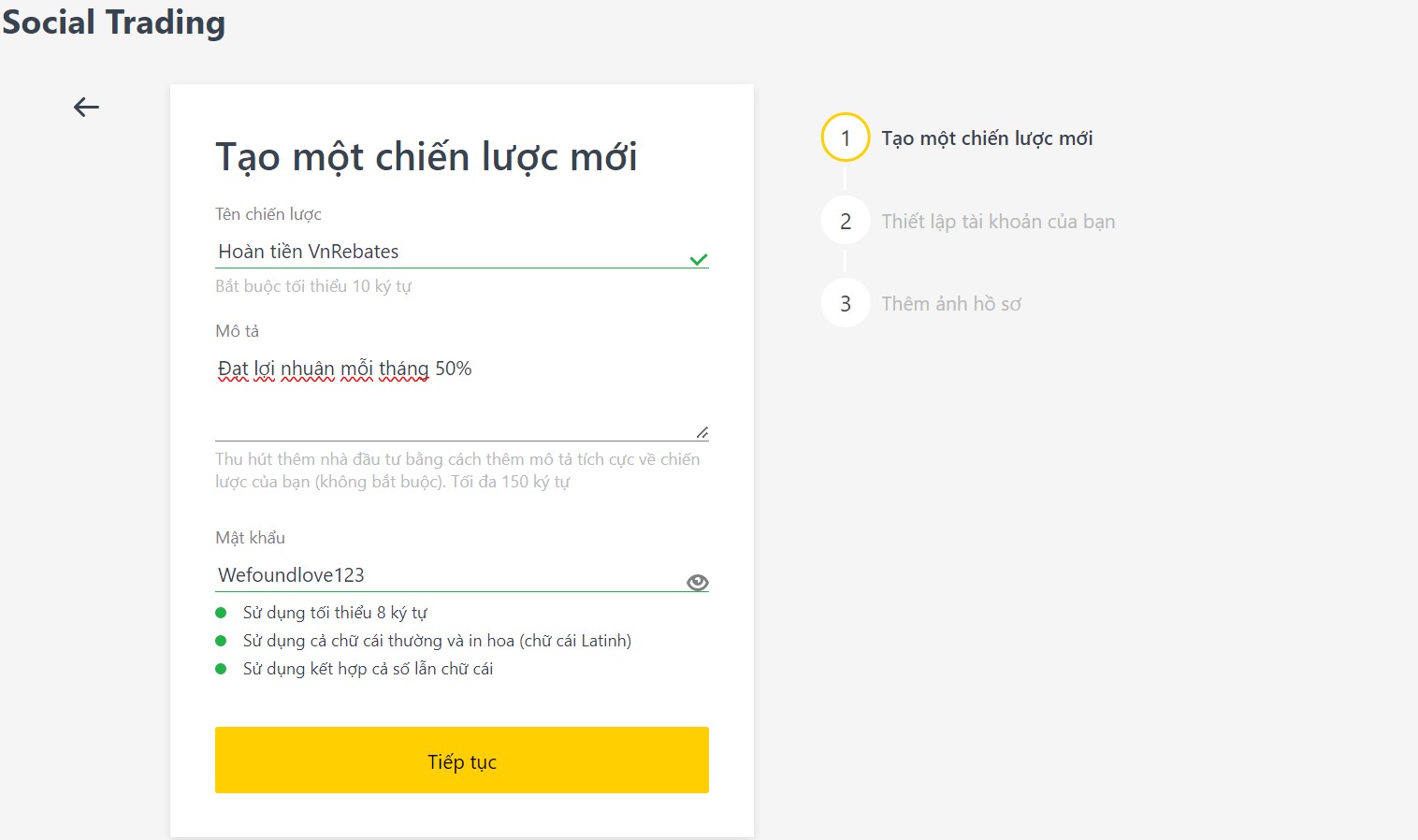Click the description hint text below Mô tả

pyautogui.click(x=457, y=471)
